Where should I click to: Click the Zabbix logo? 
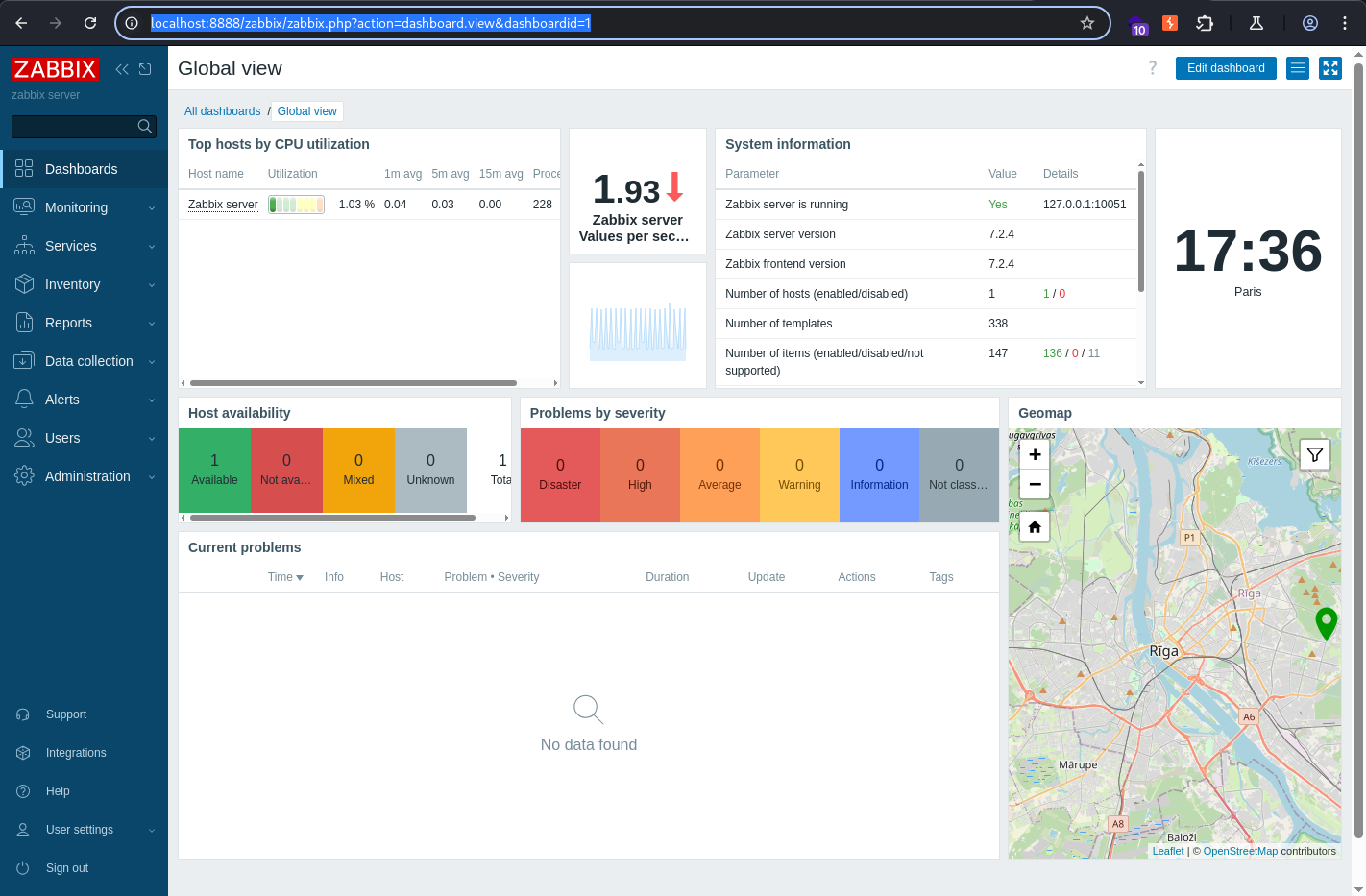55,69
